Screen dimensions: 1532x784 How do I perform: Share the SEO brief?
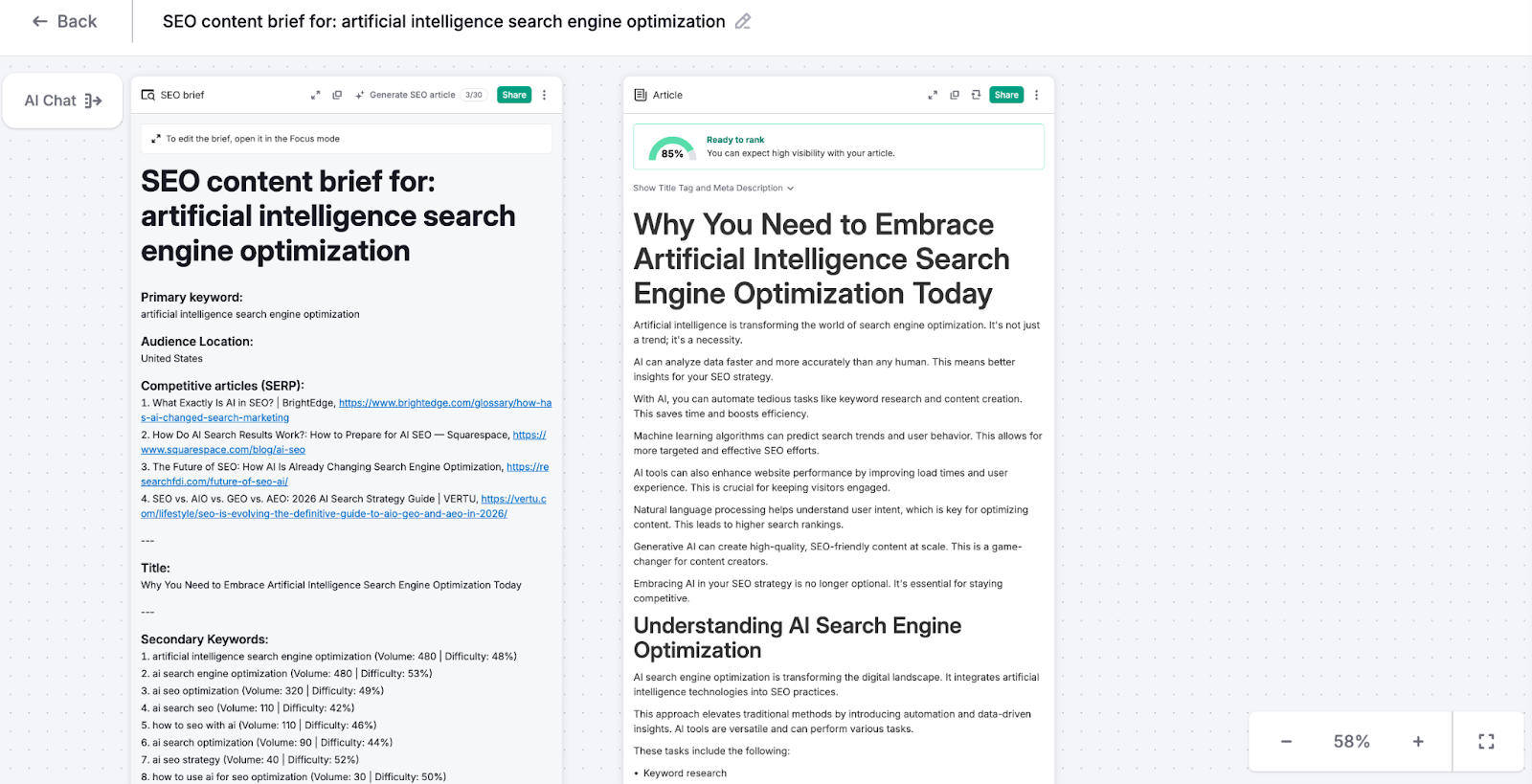pos(514,95)
